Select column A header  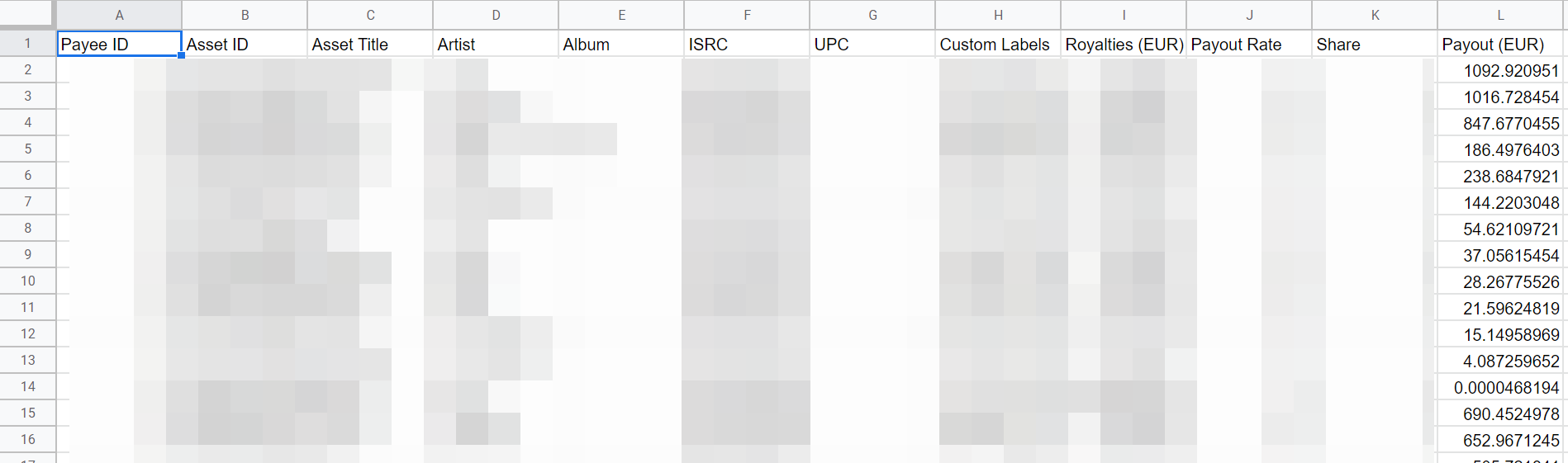[119, 15]
